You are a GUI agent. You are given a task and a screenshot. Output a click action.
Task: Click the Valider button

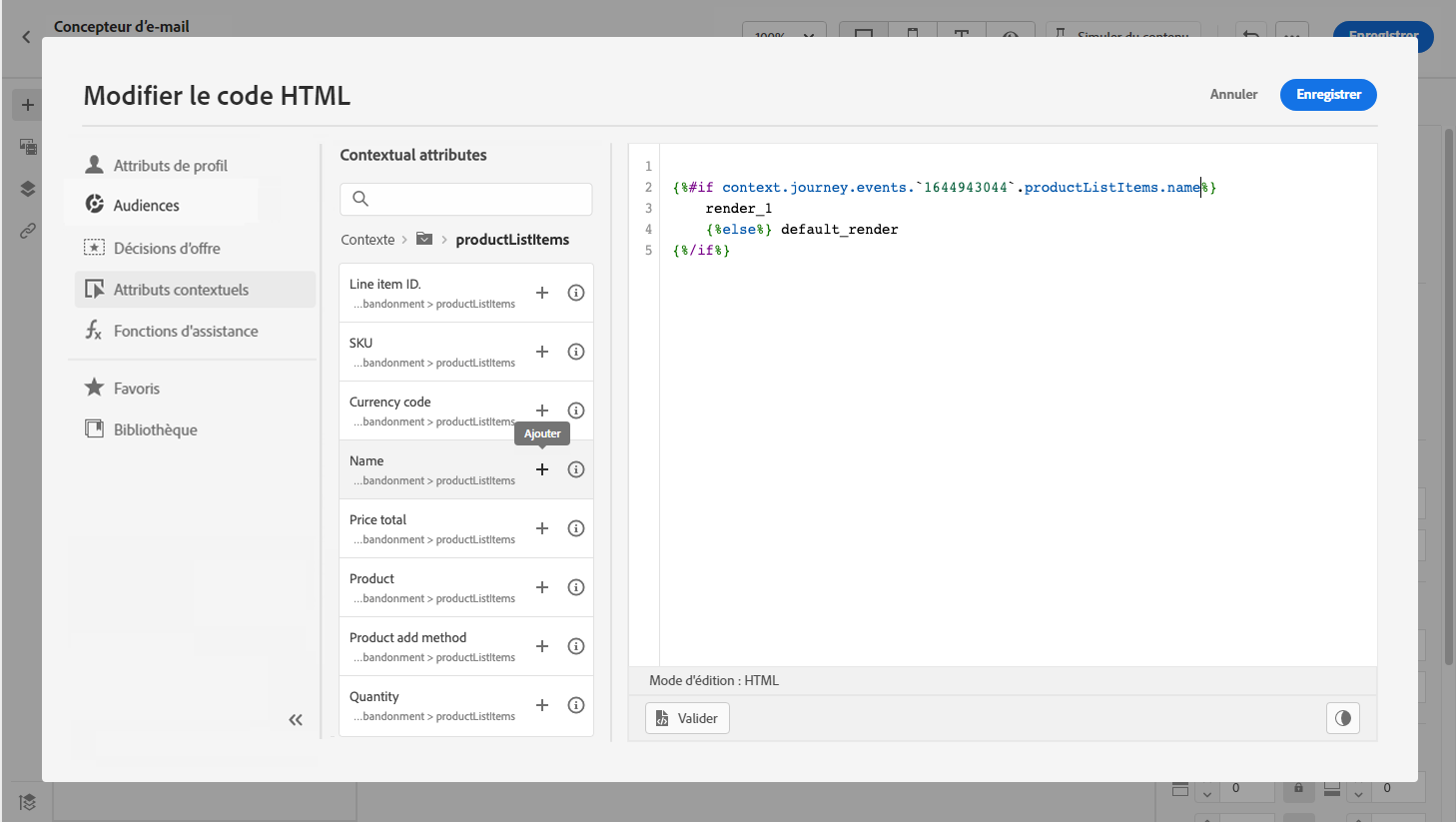pyautogui.click(x=687, y=718)
